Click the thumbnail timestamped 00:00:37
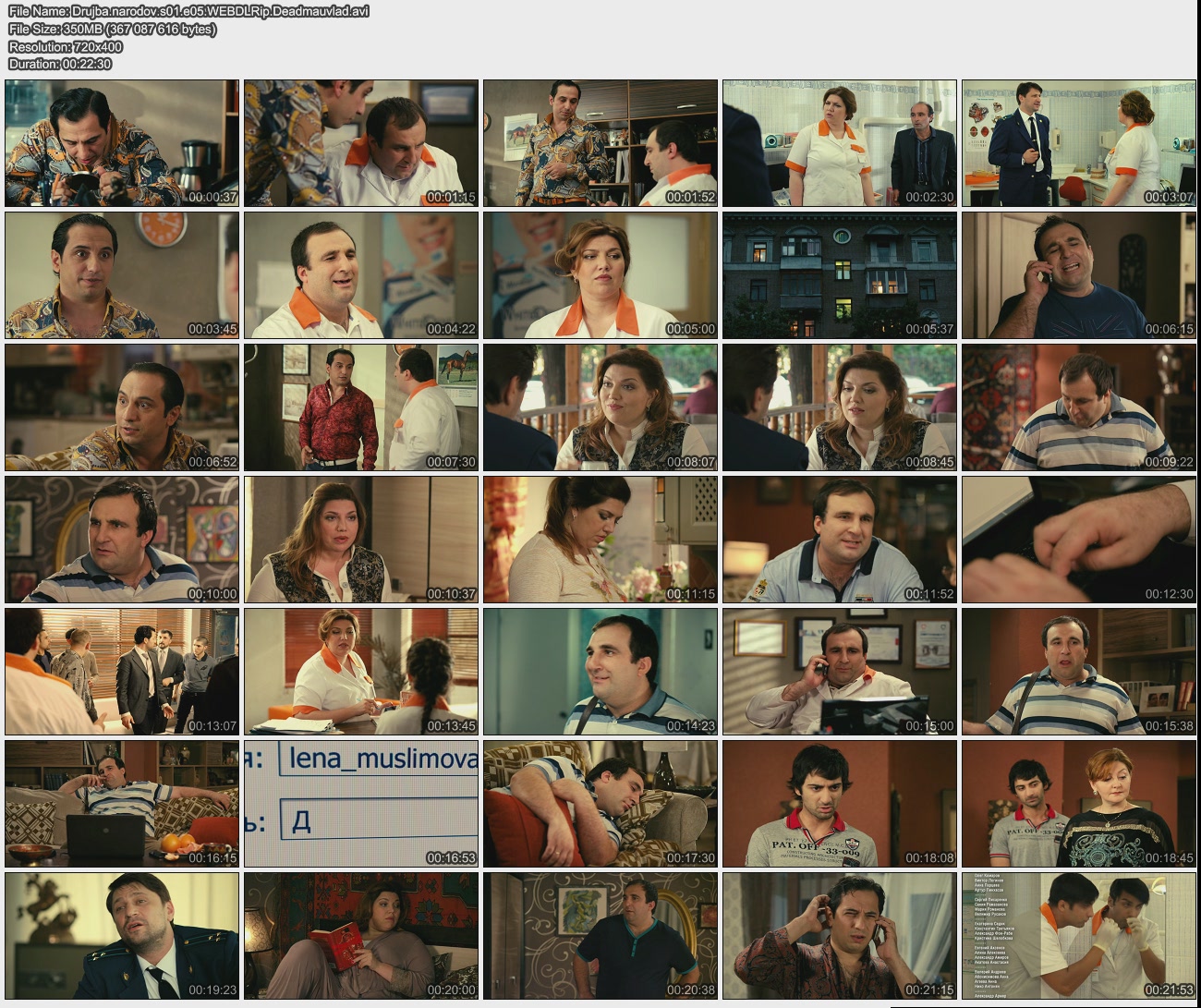The width and height of the screenshot is (1201, 1008). click(122, 143)
